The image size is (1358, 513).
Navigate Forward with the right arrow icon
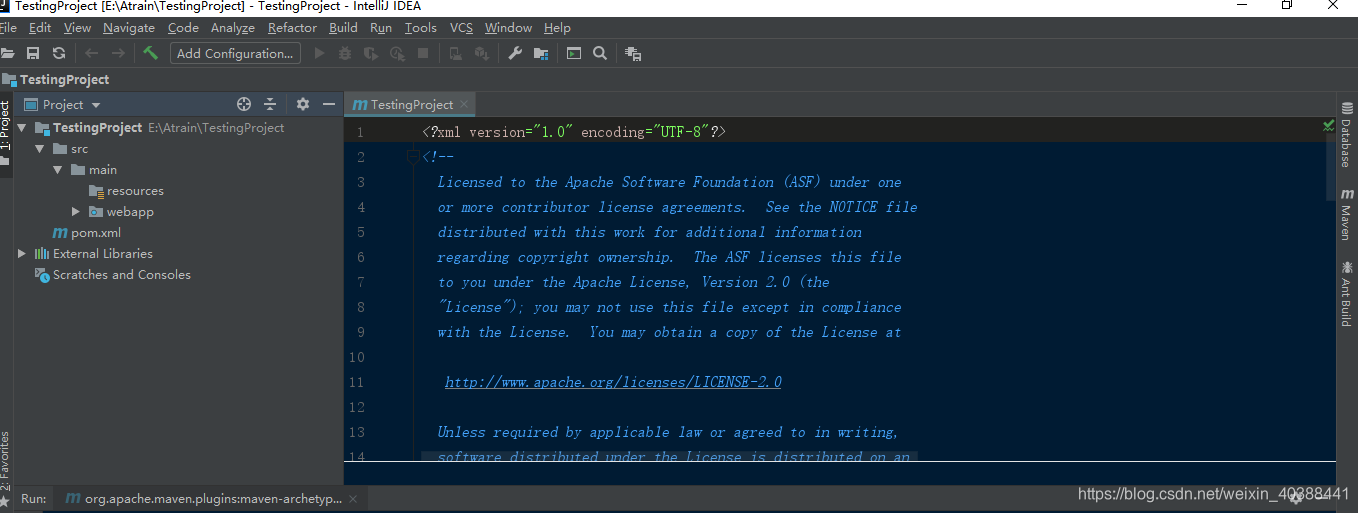click(118, 53)
